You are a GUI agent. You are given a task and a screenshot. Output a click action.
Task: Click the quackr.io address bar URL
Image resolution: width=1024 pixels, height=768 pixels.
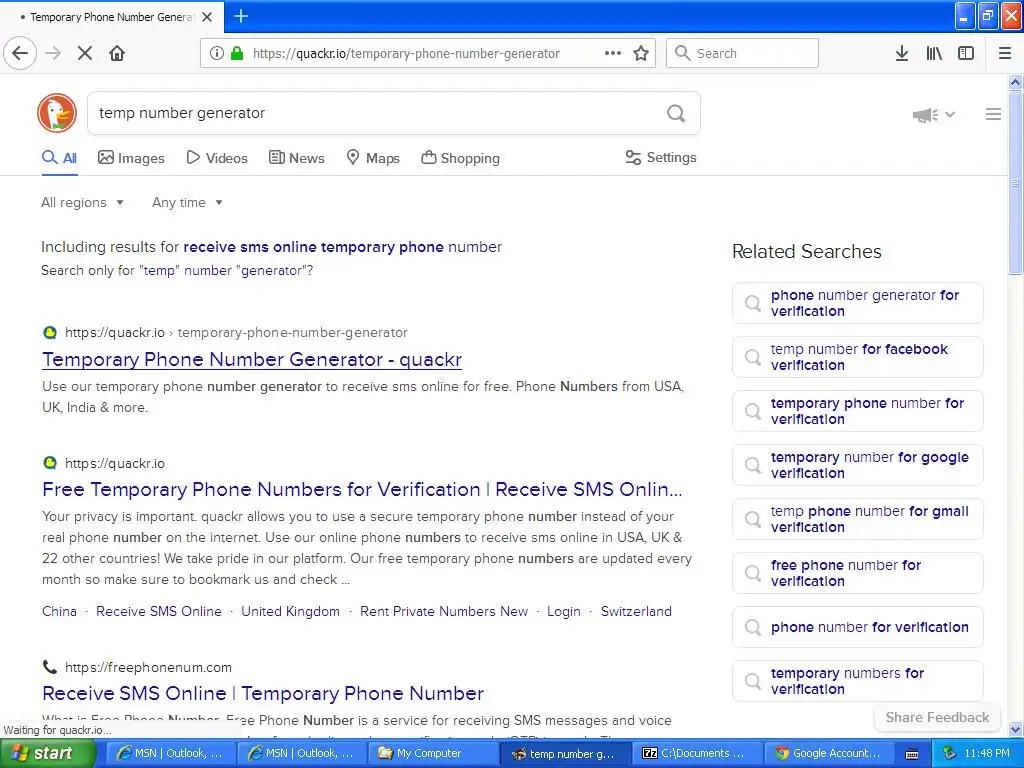click(406, 54)
